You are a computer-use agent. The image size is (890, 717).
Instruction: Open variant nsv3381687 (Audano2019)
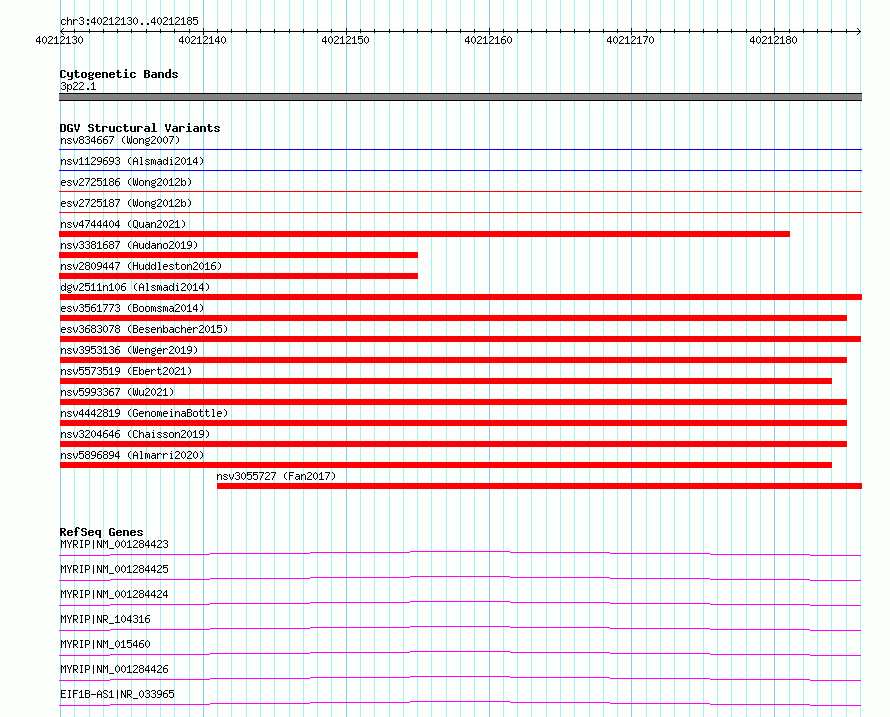[x=129, y=245]
